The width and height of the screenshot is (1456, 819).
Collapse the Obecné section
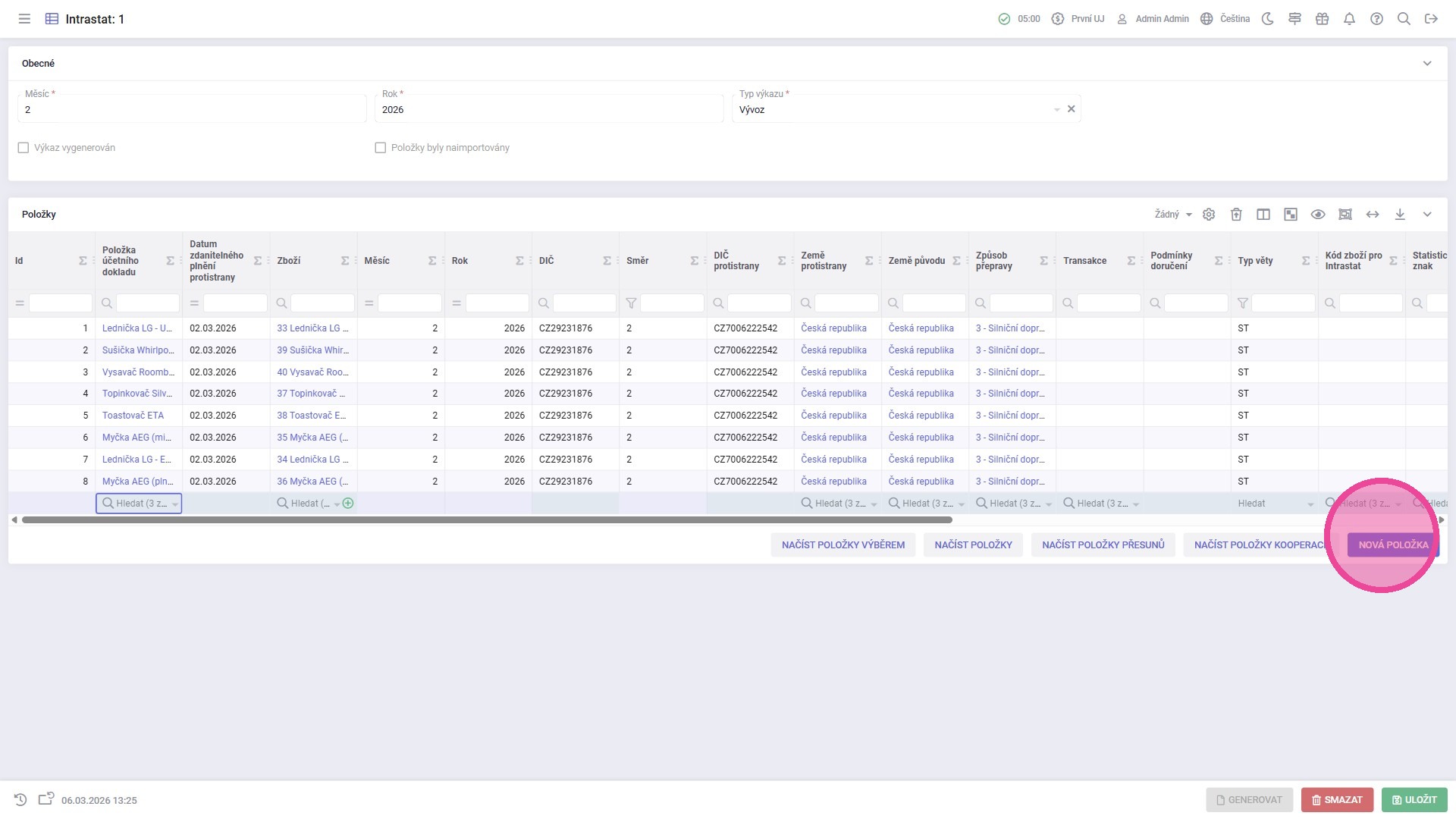pyautogui.click(x=1427, y=64)
